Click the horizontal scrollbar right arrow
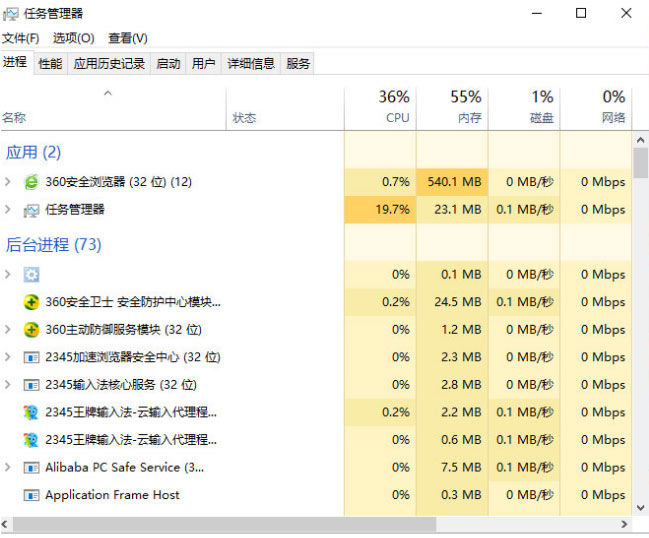 tap(625, 524)
